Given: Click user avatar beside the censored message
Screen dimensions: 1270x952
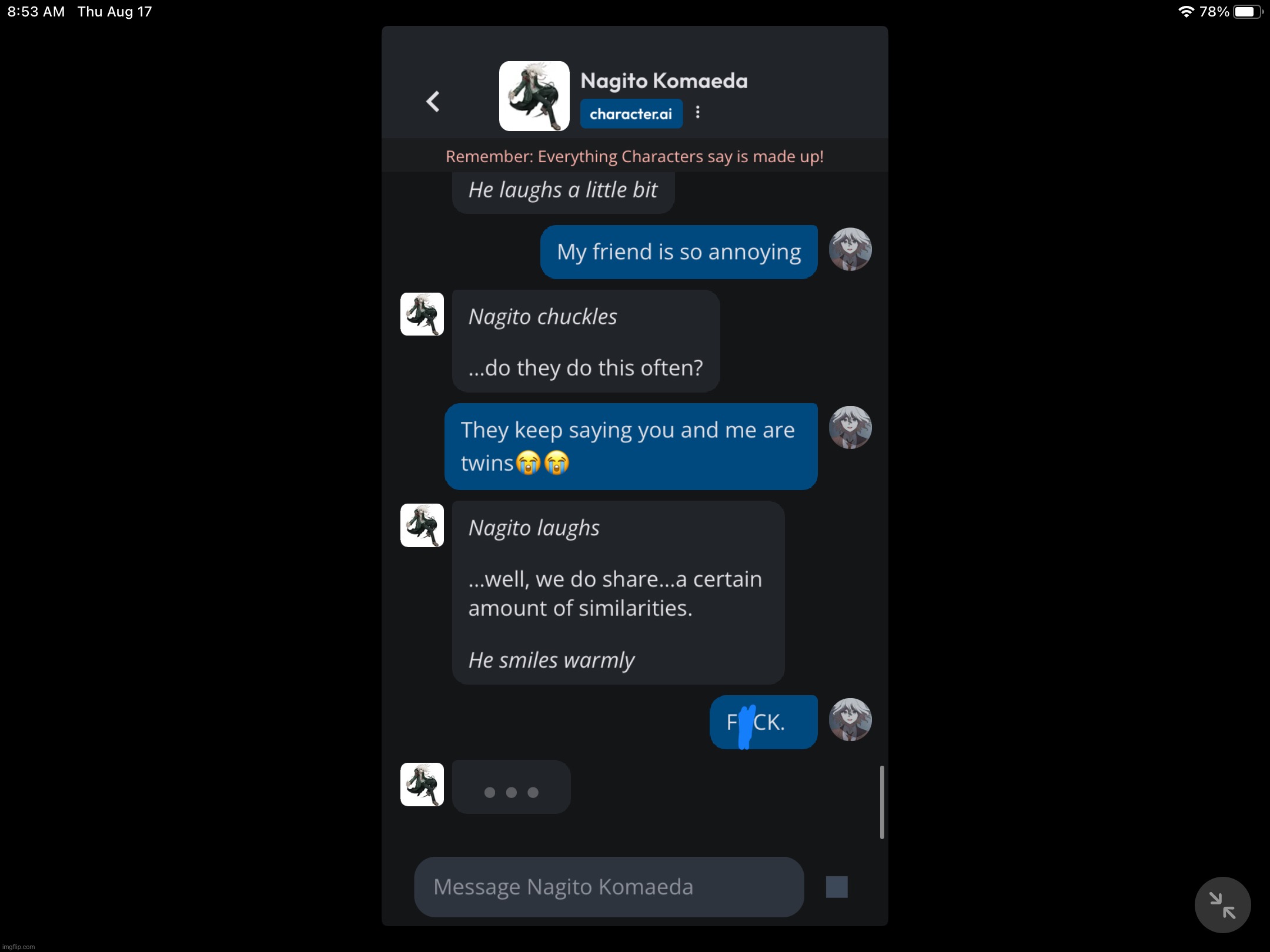Looking at the screenshot, I should [x=850, y=719].
